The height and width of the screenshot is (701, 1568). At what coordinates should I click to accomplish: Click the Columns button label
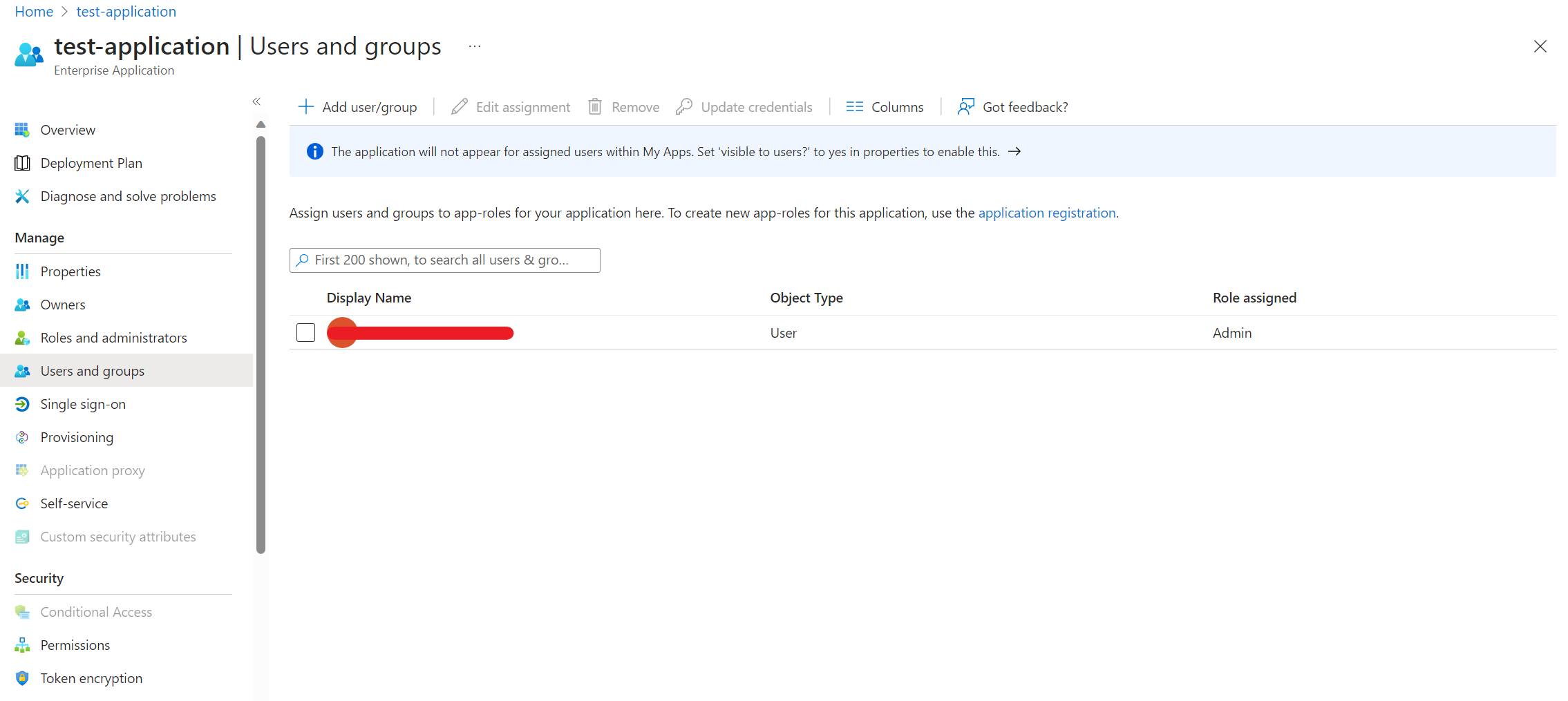(x=898, y=107)
